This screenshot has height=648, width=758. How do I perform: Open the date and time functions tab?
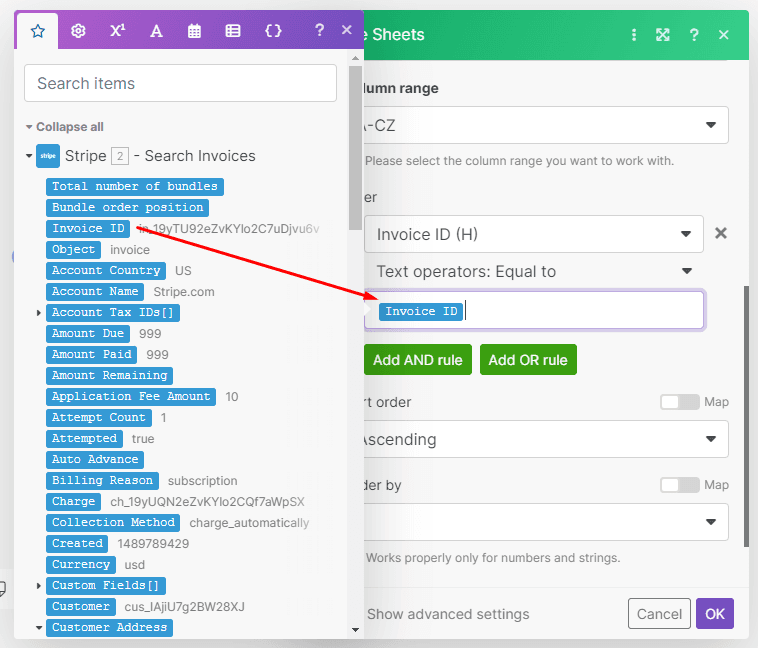click(195, 31)
